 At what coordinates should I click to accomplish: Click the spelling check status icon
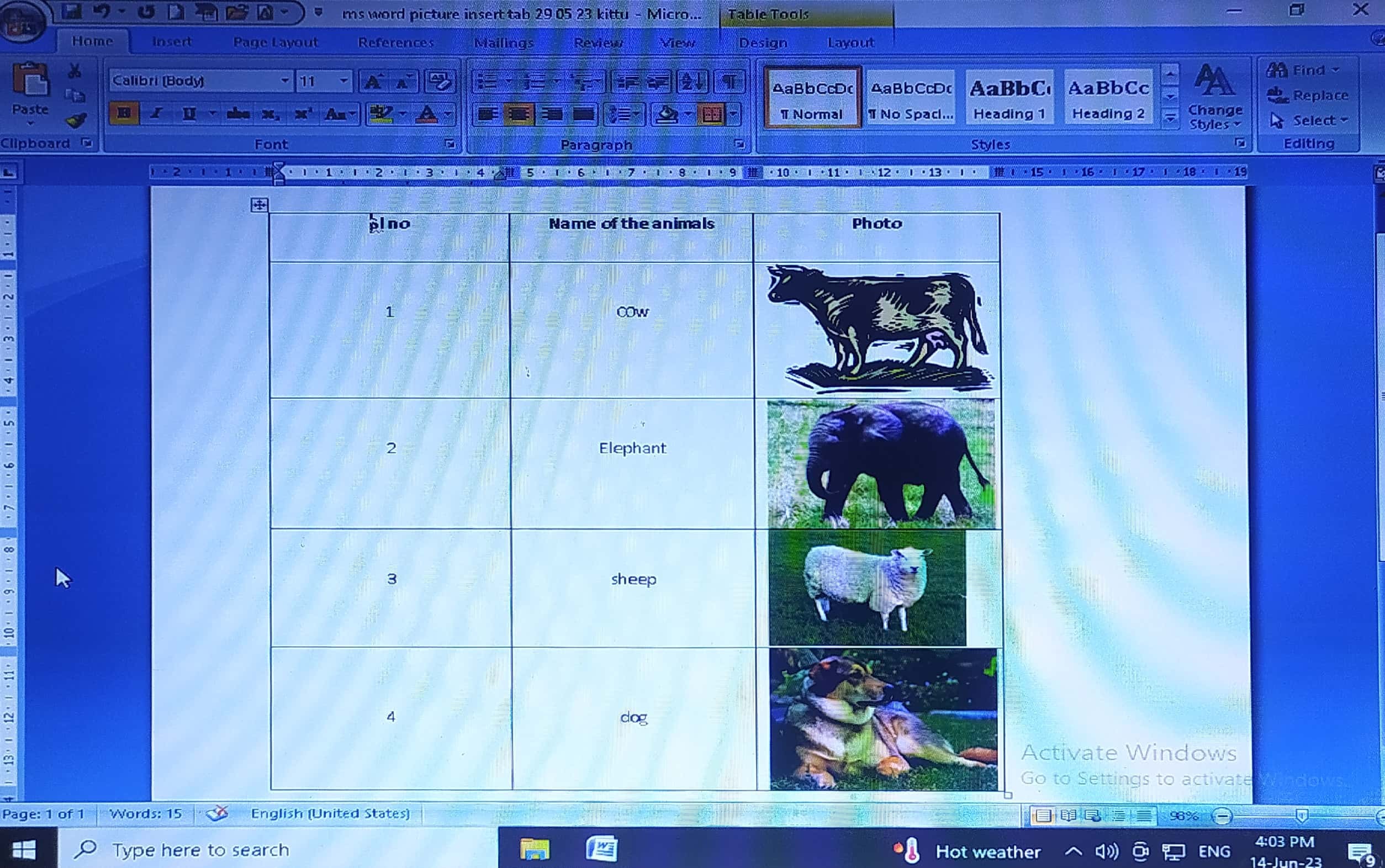(218, 813)
